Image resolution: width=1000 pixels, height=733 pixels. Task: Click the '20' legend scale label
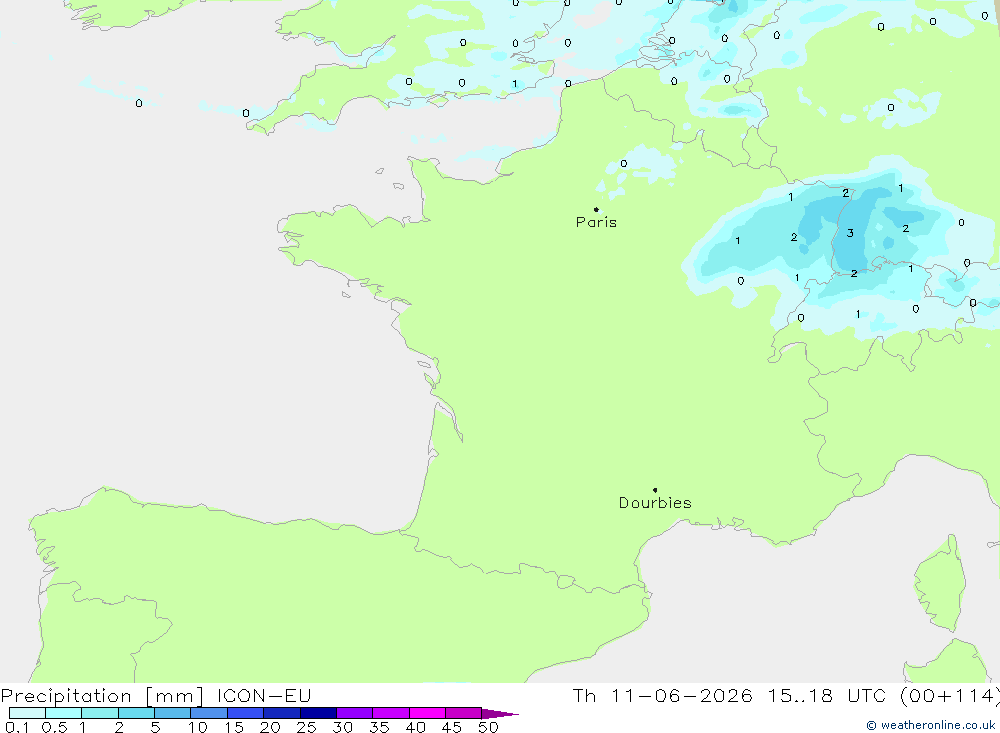point(270,727)
